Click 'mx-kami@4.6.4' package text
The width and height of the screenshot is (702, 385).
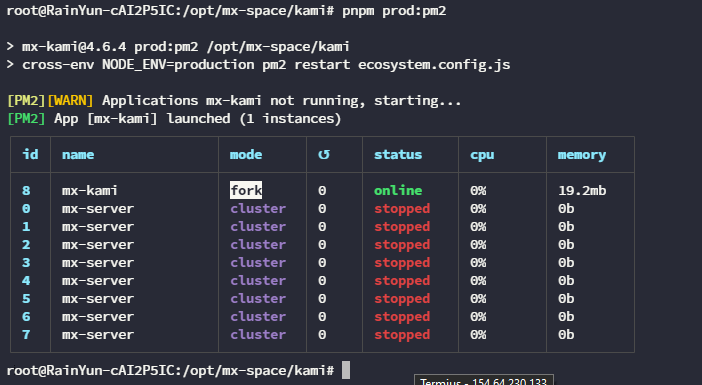coord(74,47)
